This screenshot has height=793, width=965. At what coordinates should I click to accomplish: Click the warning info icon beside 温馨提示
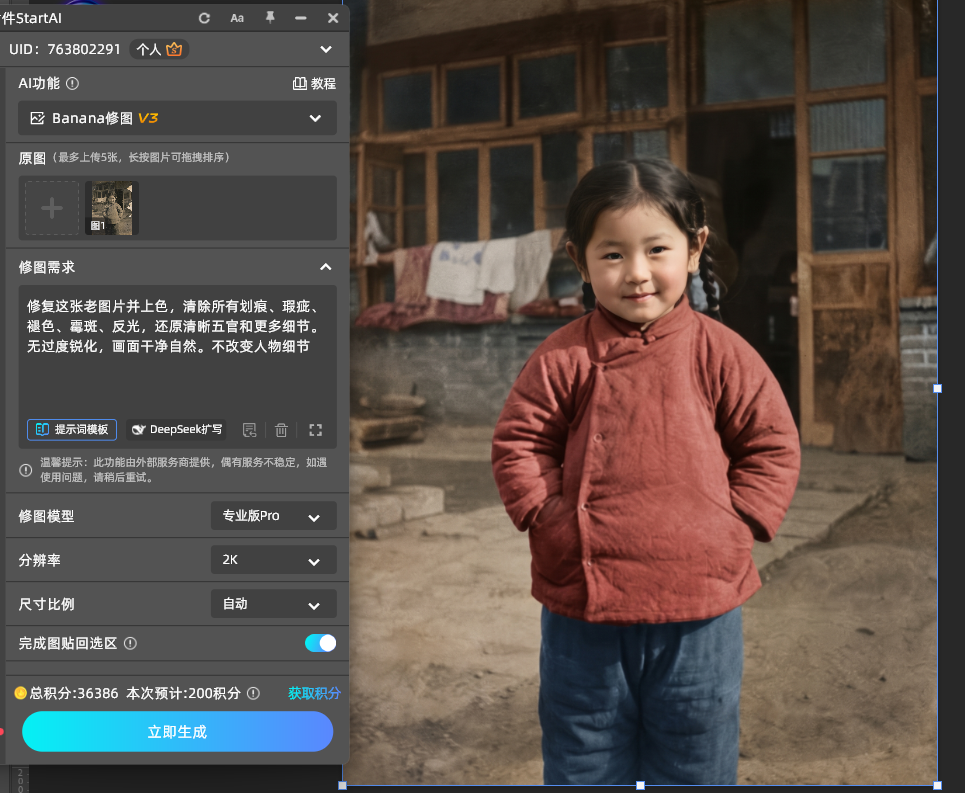[x=25, y=470]
